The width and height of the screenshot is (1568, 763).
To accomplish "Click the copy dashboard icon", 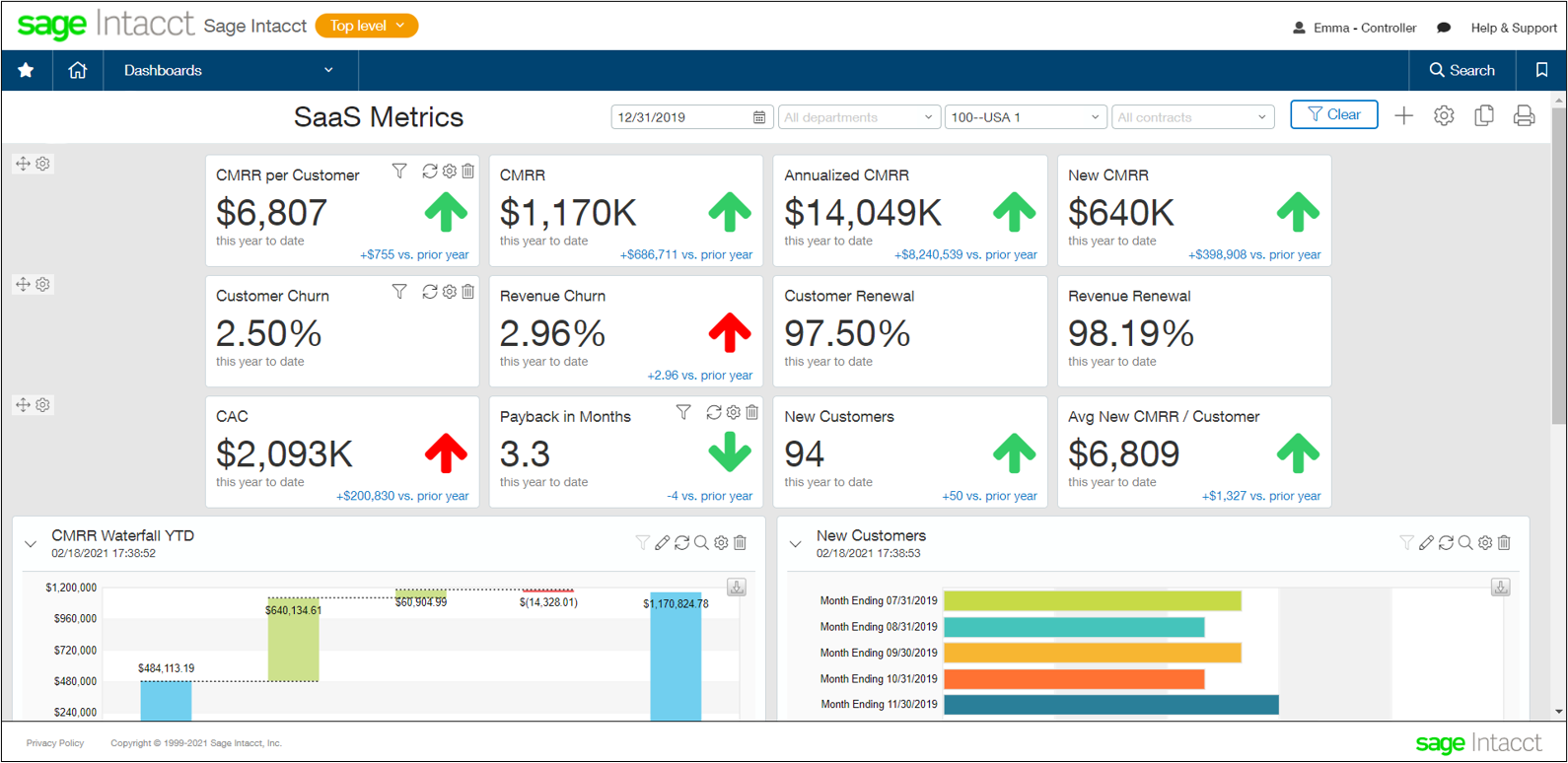I will pos(1483,115).
